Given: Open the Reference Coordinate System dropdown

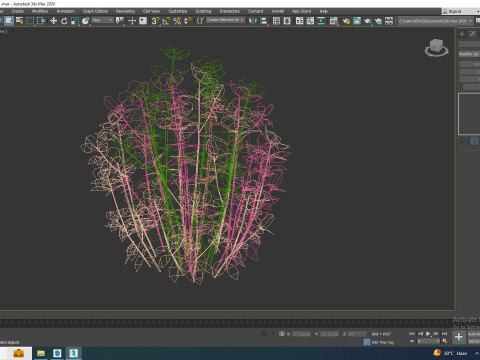Looking at the screenshot, I should click(103, 20).
